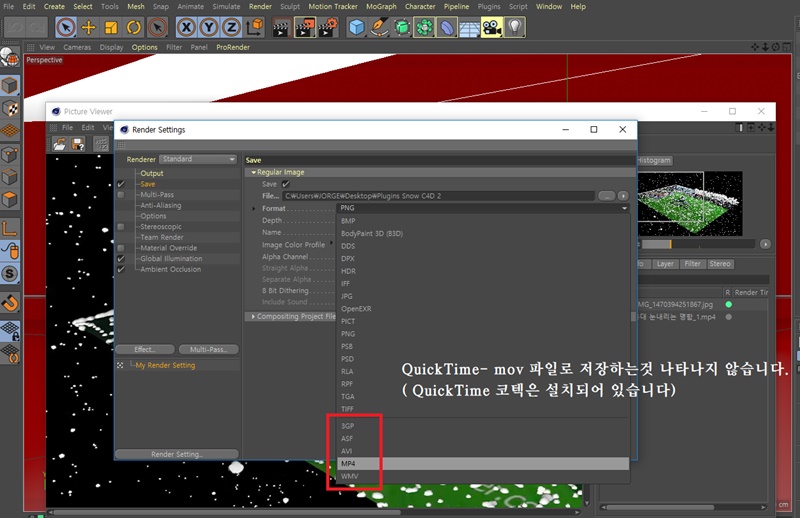Collapse the Regular Image section
Image resolution: width=800 pixels, height=518 pixels.
pyautogui.click(x=254, y=172)
